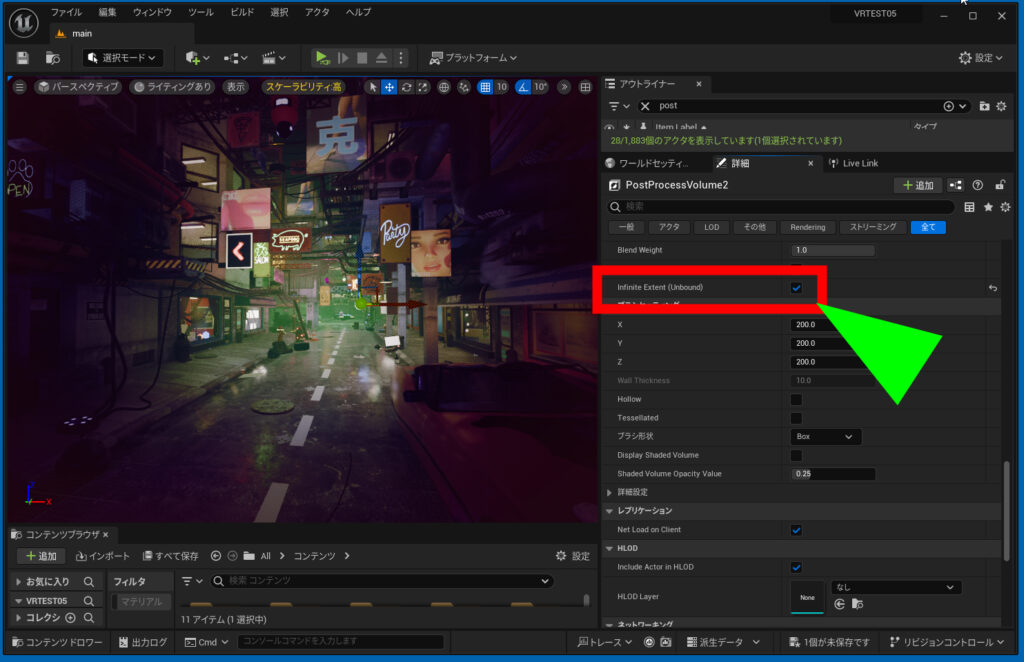Click the console command input field
This screenshot has width=1024, height=662.
coord(340,641)
